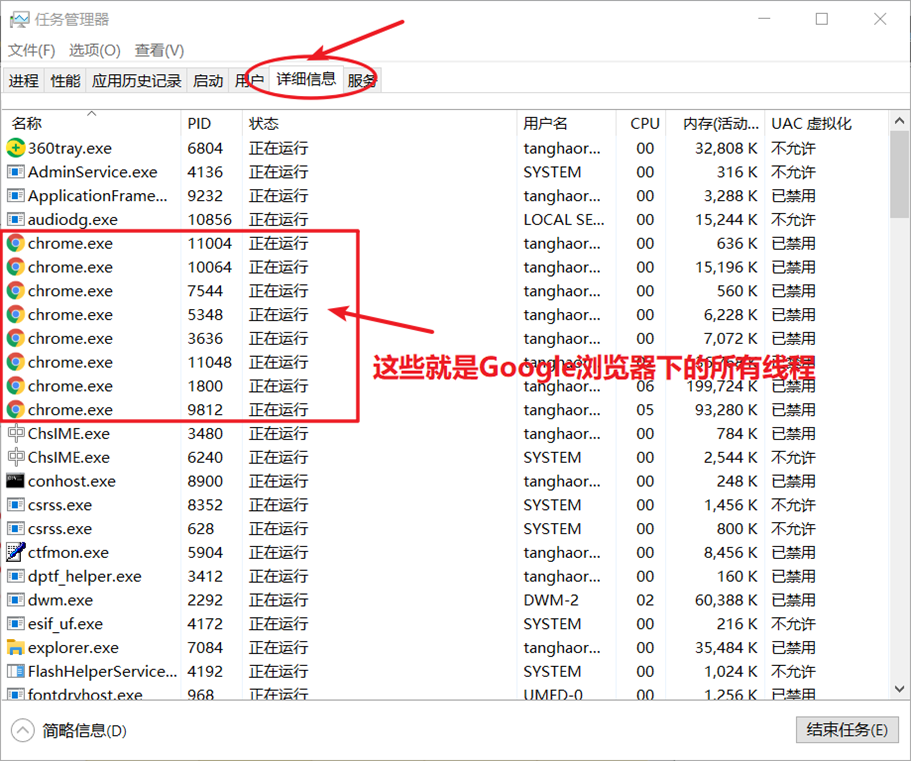Click ChsIME.exe icon for PID 6240
This screenshot has height=761, width=911.
pos(16,457)
